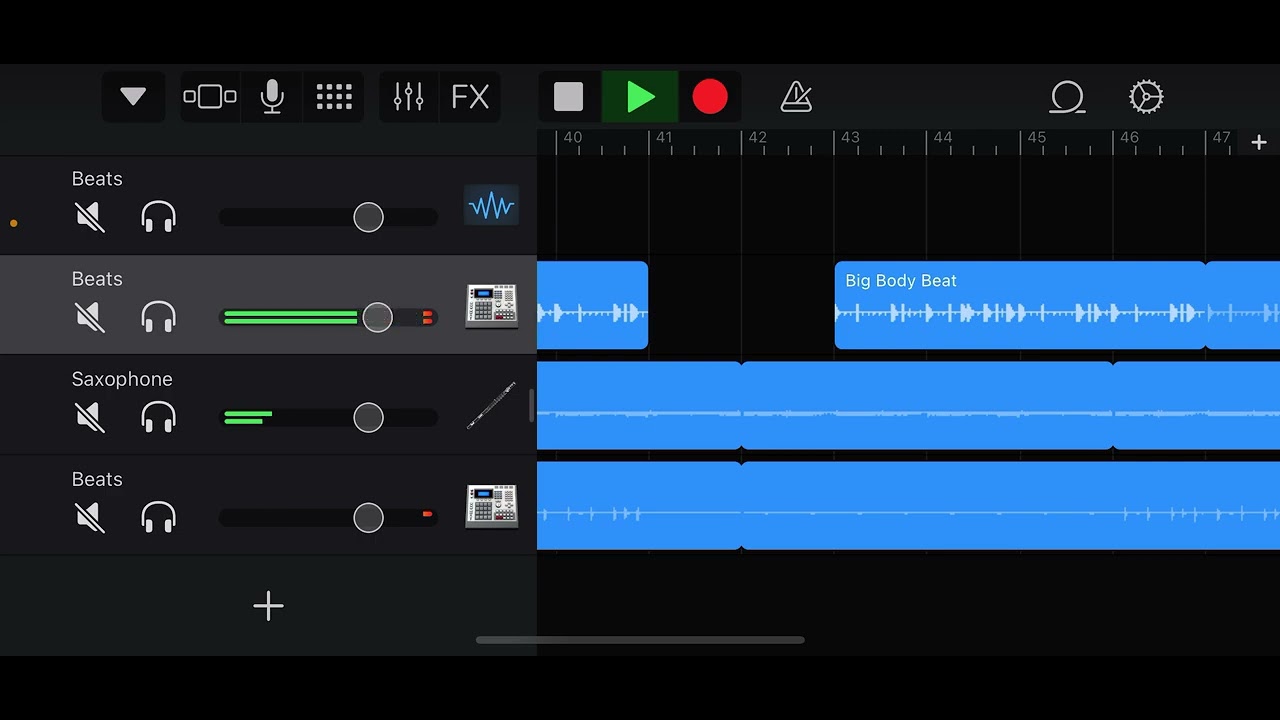Grab the track header resize handle

pyautogui.click(x=532, y=405)
